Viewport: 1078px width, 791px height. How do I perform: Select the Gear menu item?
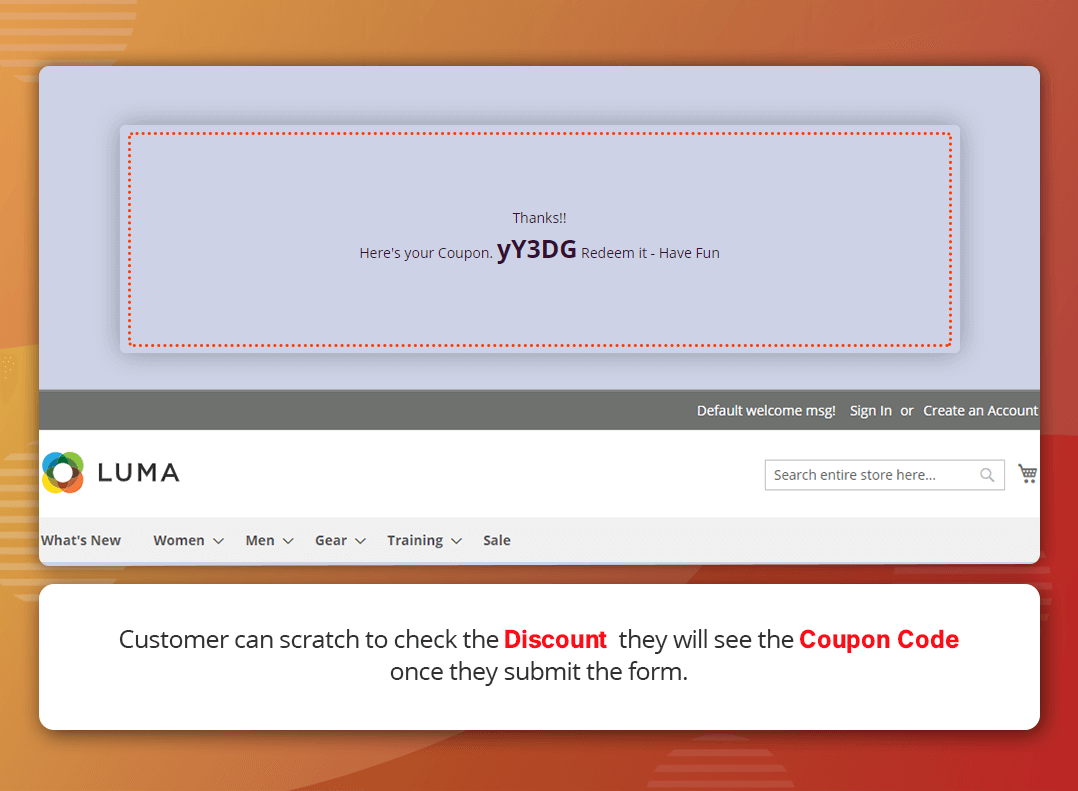point(331,540)
